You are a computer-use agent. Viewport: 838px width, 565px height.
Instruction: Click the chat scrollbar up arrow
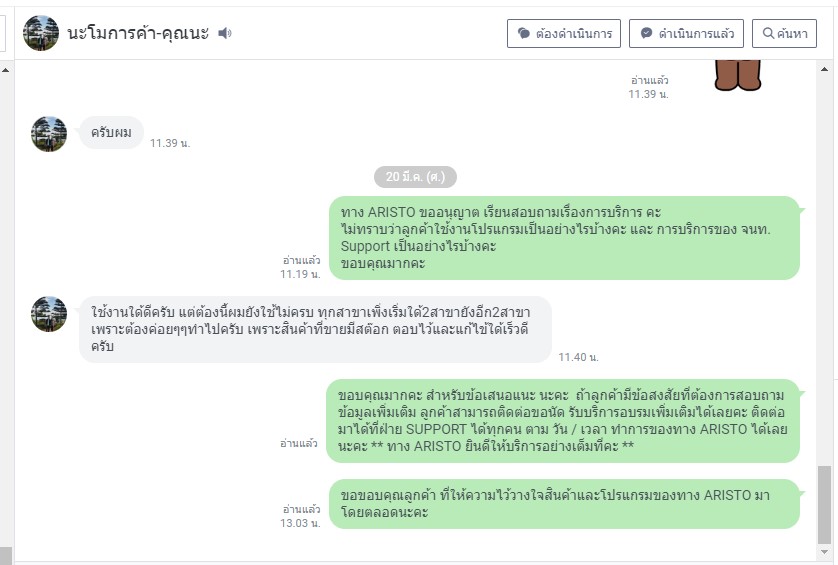point(824,69)
